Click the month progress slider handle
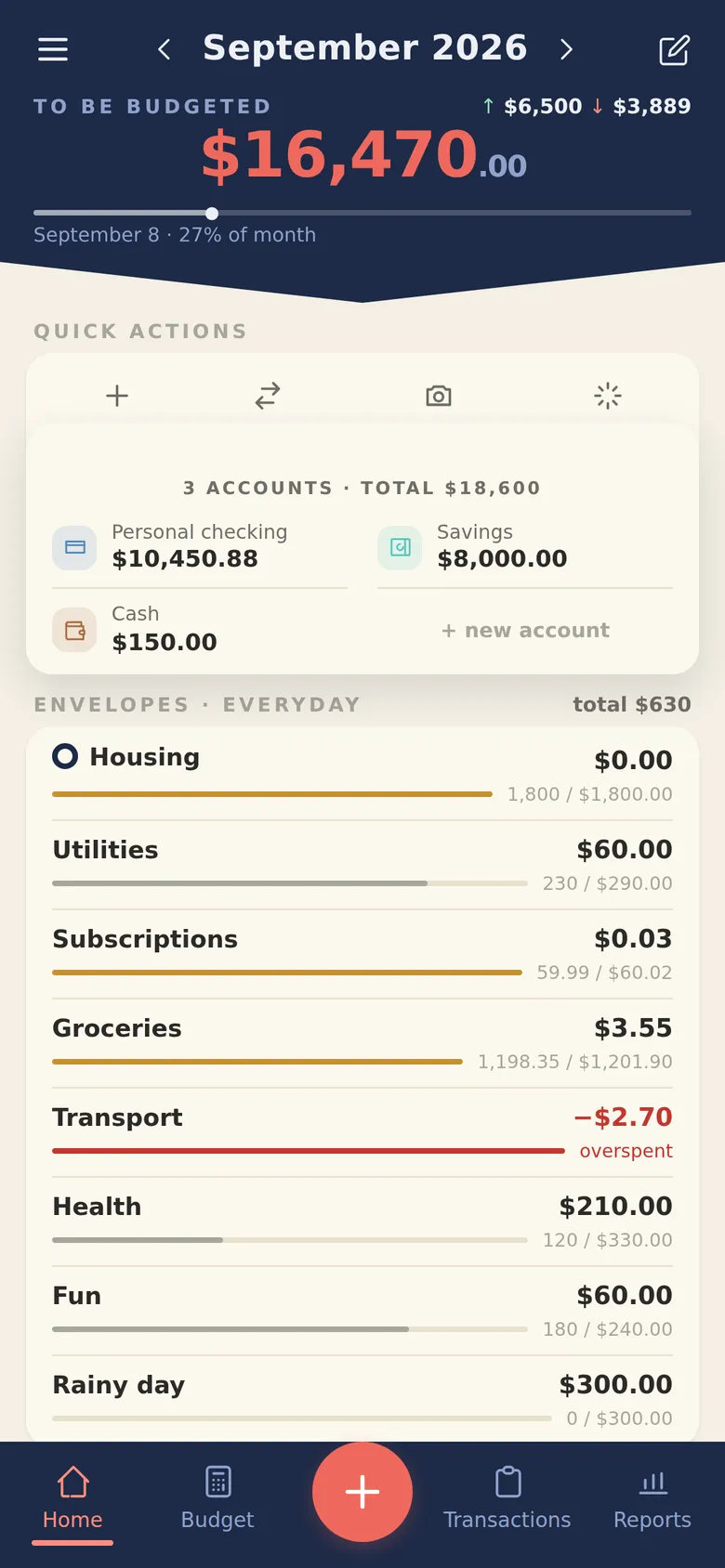The width and height of the screenshot is (725, 1568). pos(212,213)
